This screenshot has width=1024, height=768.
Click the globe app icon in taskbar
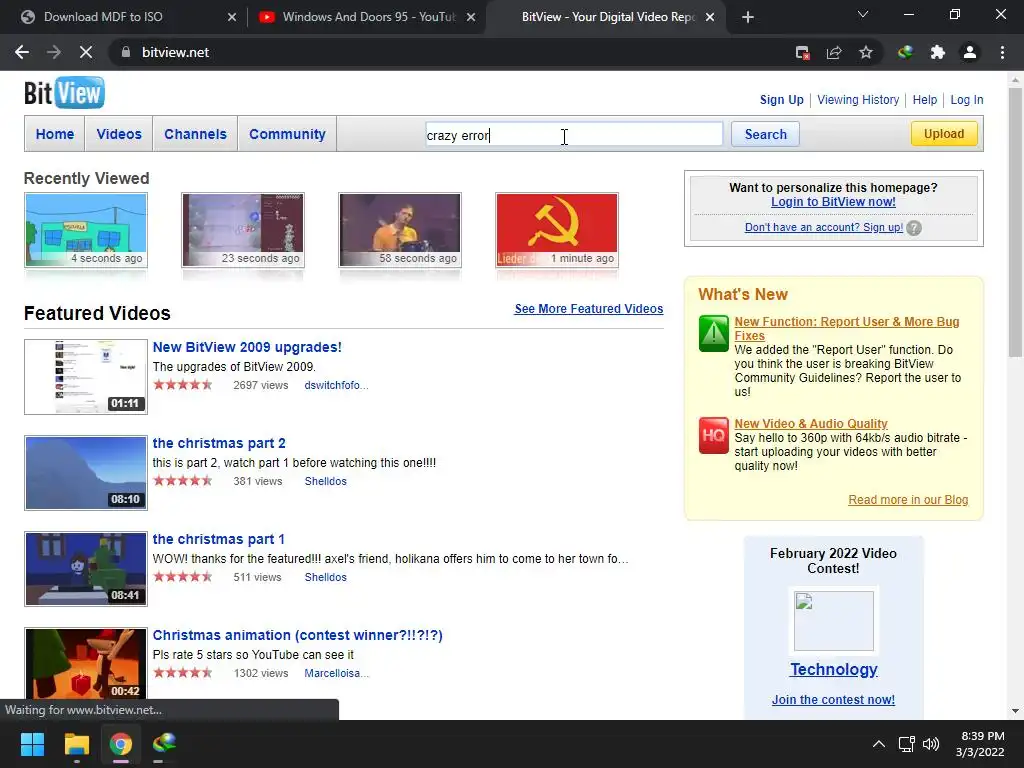165,743
